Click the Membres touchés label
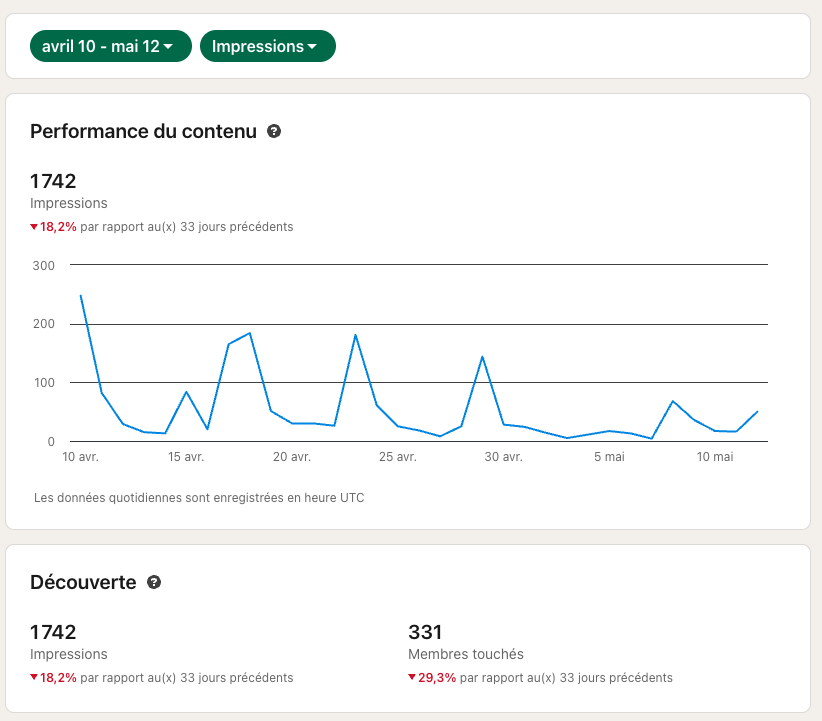 pyautogui.click(x=466, y=654)
